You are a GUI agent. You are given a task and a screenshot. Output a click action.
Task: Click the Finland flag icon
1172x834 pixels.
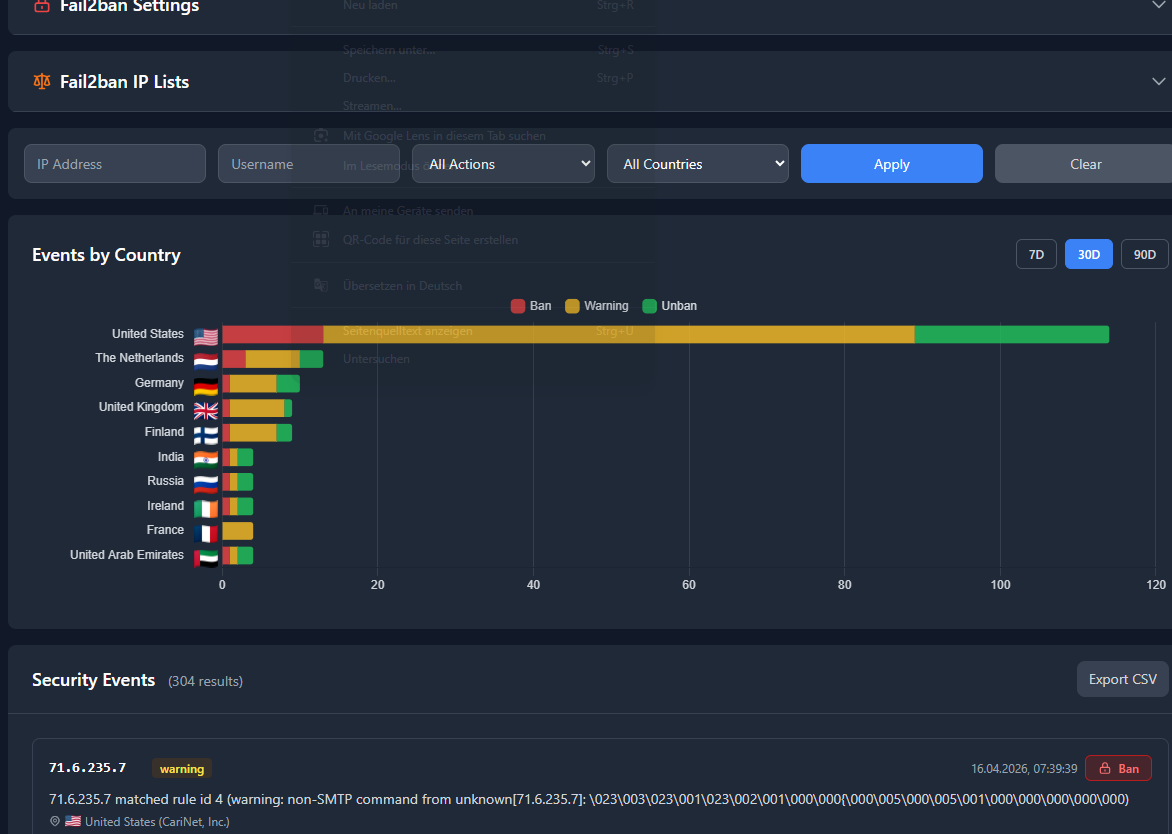click(x=206, y=435)
